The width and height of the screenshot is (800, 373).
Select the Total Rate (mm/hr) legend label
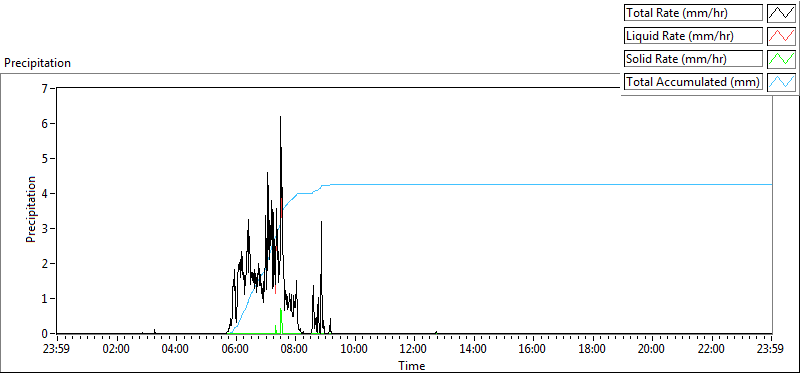point(694,13)
